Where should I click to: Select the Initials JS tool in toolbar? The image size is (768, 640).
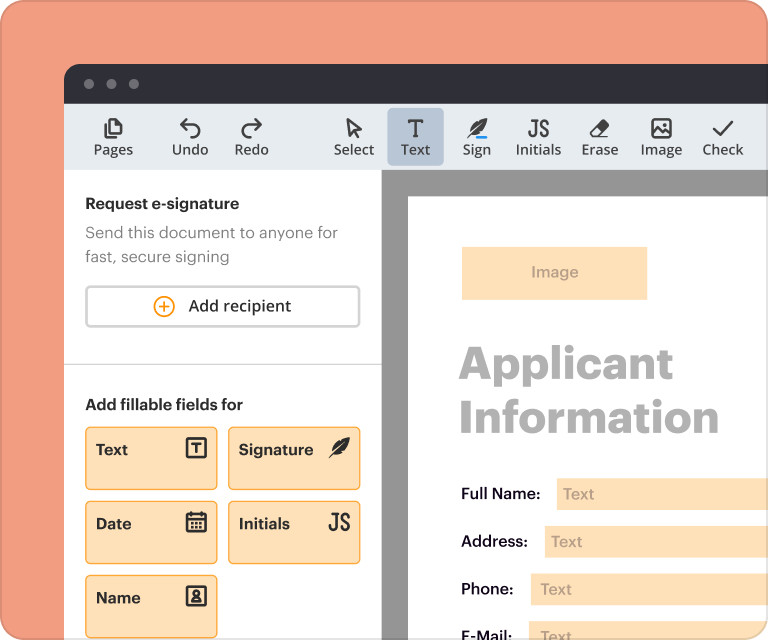[538, 137]
